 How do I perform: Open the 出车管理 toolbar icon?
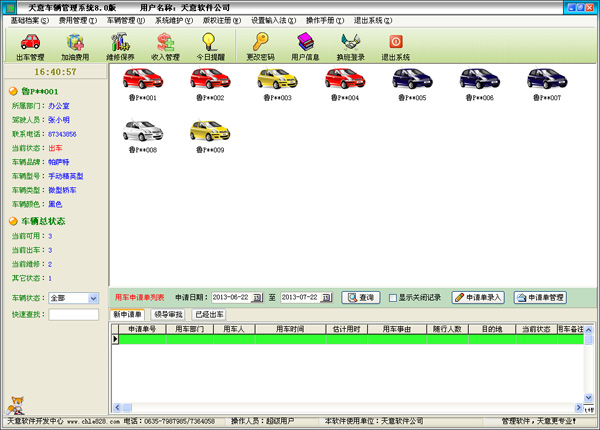30,46
